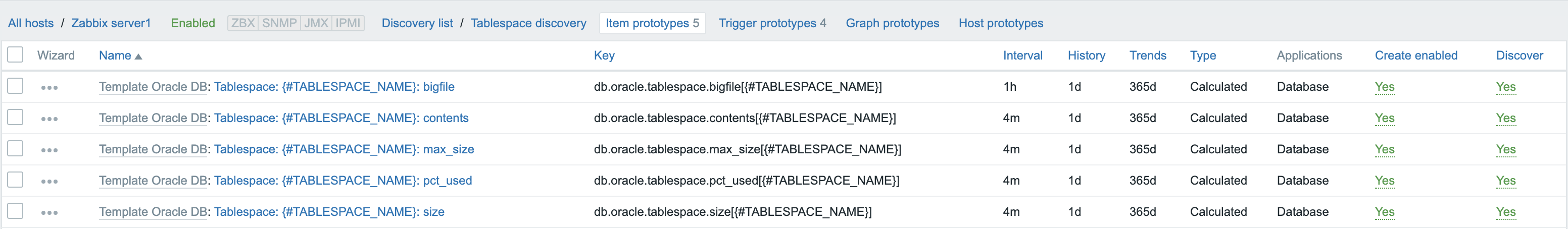The height and width of the screenshot is (229, 1568).
Task: Open wizard menu for bigfile item
Action: (x=50, y=87)
